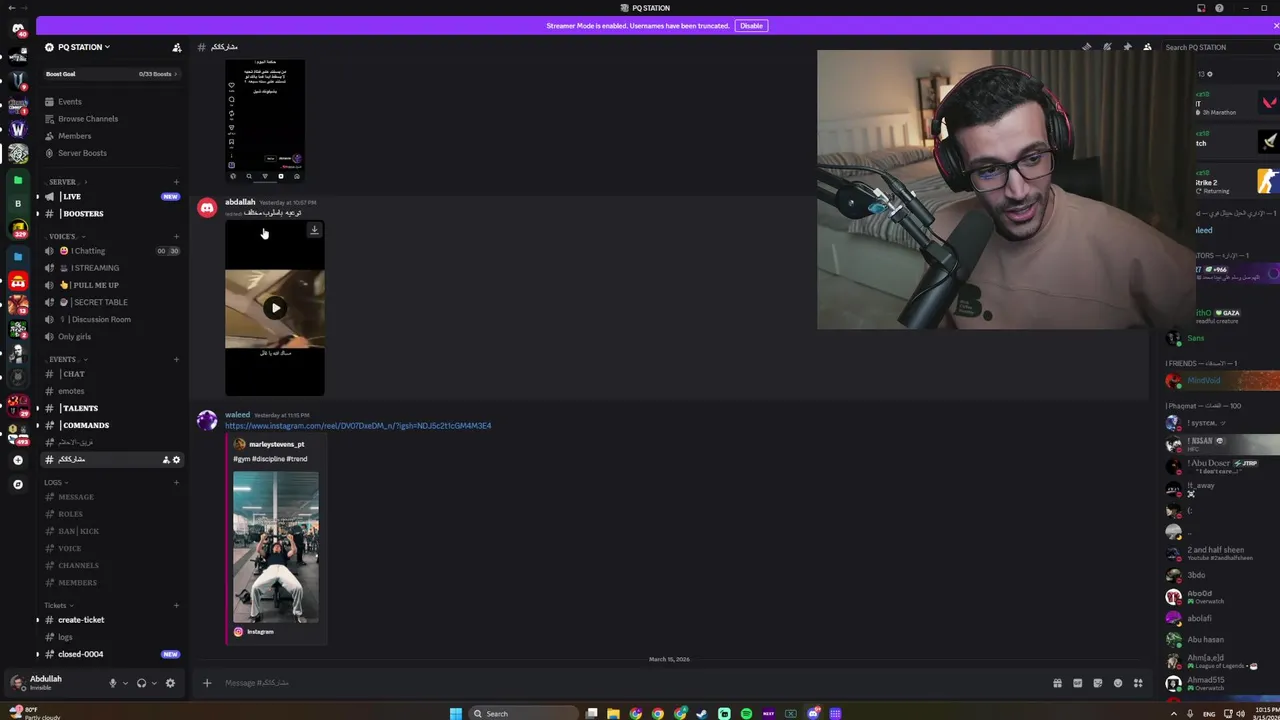Viewport: 1280px width, 720px height.
Task: Collapse the EVENTS category
Action: 66,359
